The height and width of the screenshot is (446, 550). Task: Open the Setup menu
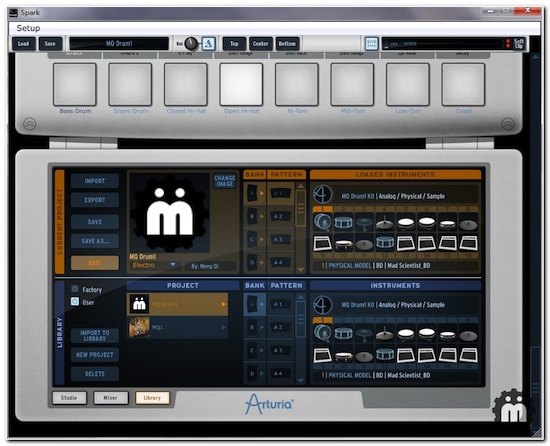point(28,28)
